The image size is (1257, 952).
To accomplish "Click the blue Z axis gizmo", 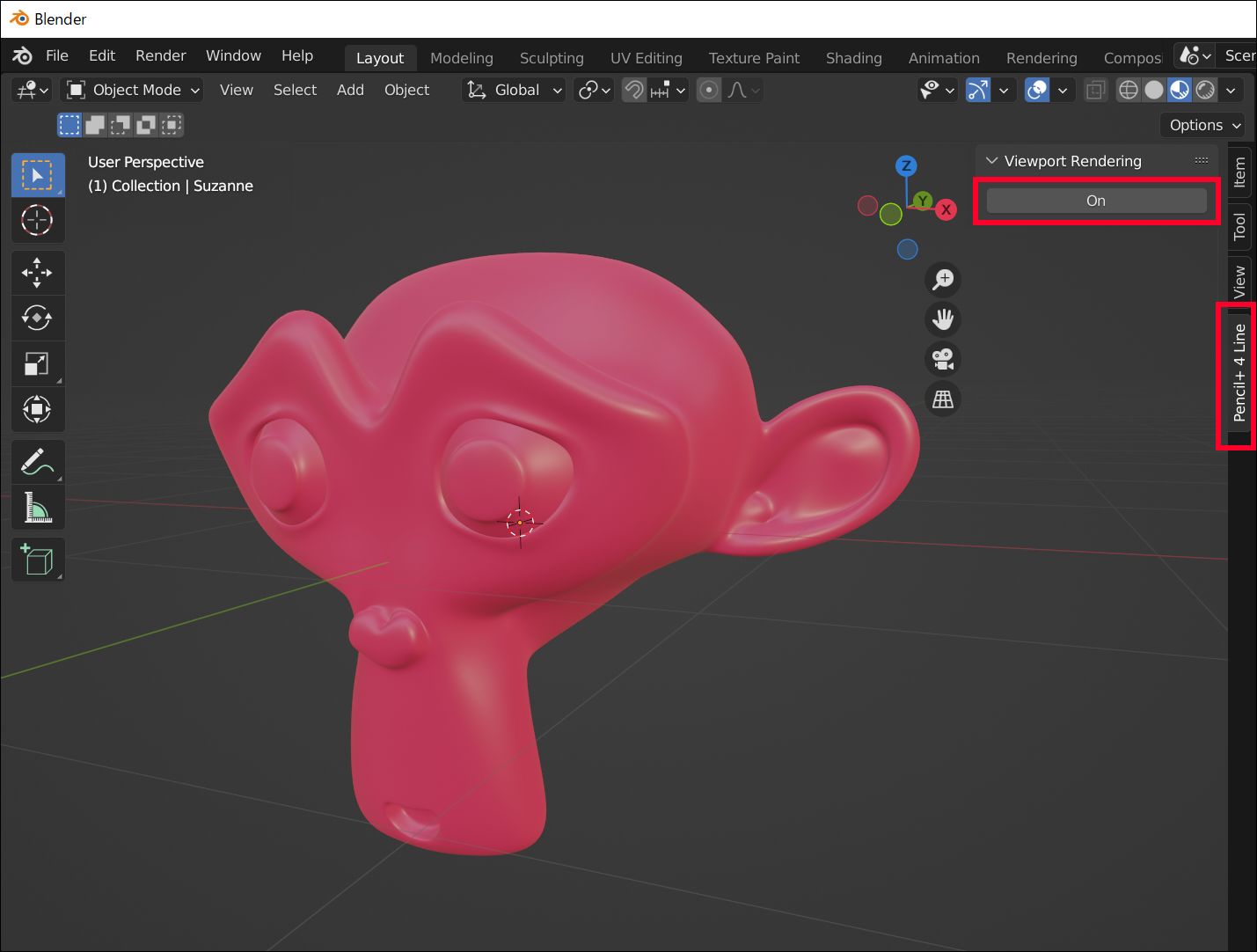I will click(906, 165).
